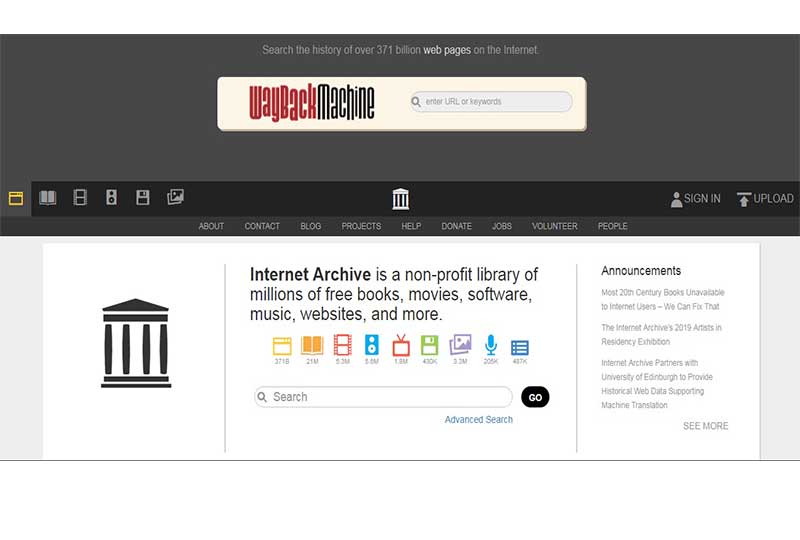Open '2019 Artists in Residency Exhibition' announcement
Viewport: 800px width, 540px height.
click(661, 335)
